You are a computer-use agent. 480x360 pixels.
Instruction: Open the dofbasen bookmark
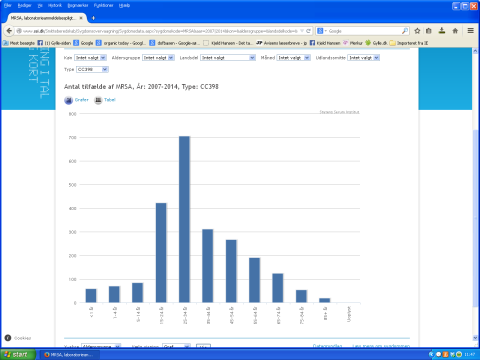(175, 43)
